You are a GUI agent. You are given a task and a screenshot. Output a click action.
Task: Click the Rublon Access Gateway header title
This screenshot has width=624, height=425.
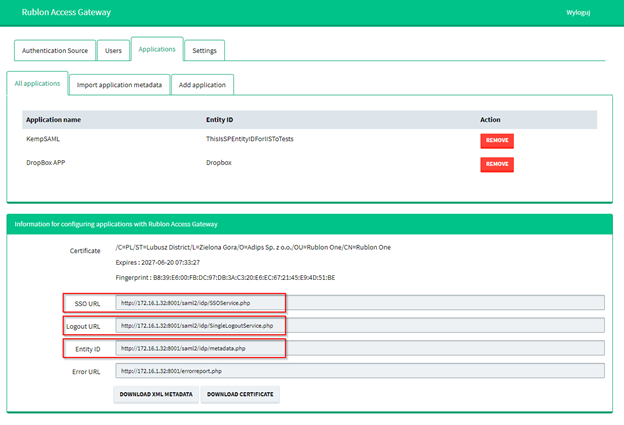(x=66, y=13)
